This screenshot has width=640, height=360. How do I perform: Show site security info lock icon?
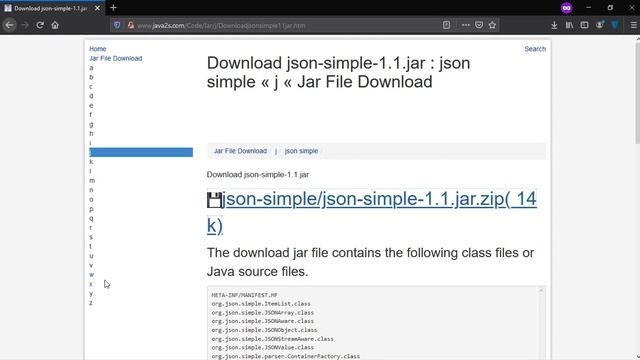point(131,25)
